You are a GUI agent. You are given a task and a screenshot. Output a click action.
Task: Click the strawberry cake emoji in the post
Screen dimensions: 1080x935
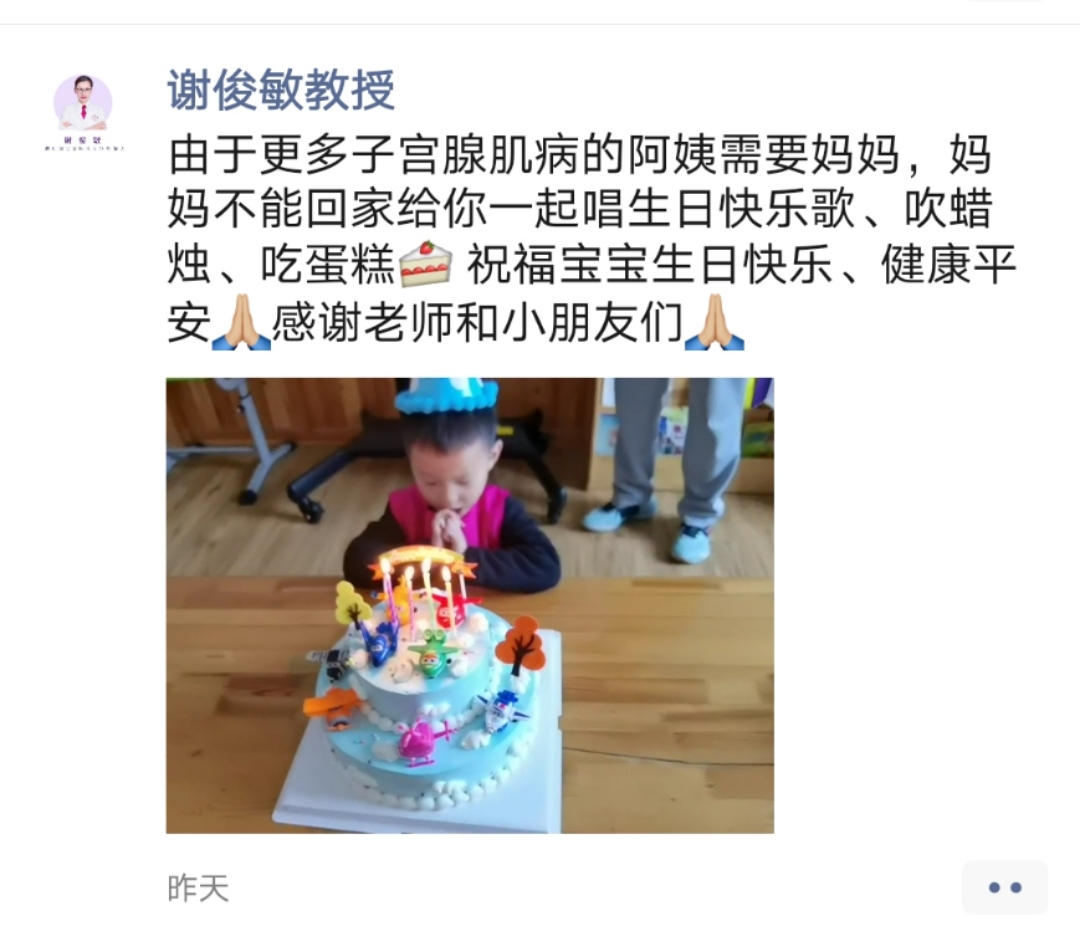point(426,265)
